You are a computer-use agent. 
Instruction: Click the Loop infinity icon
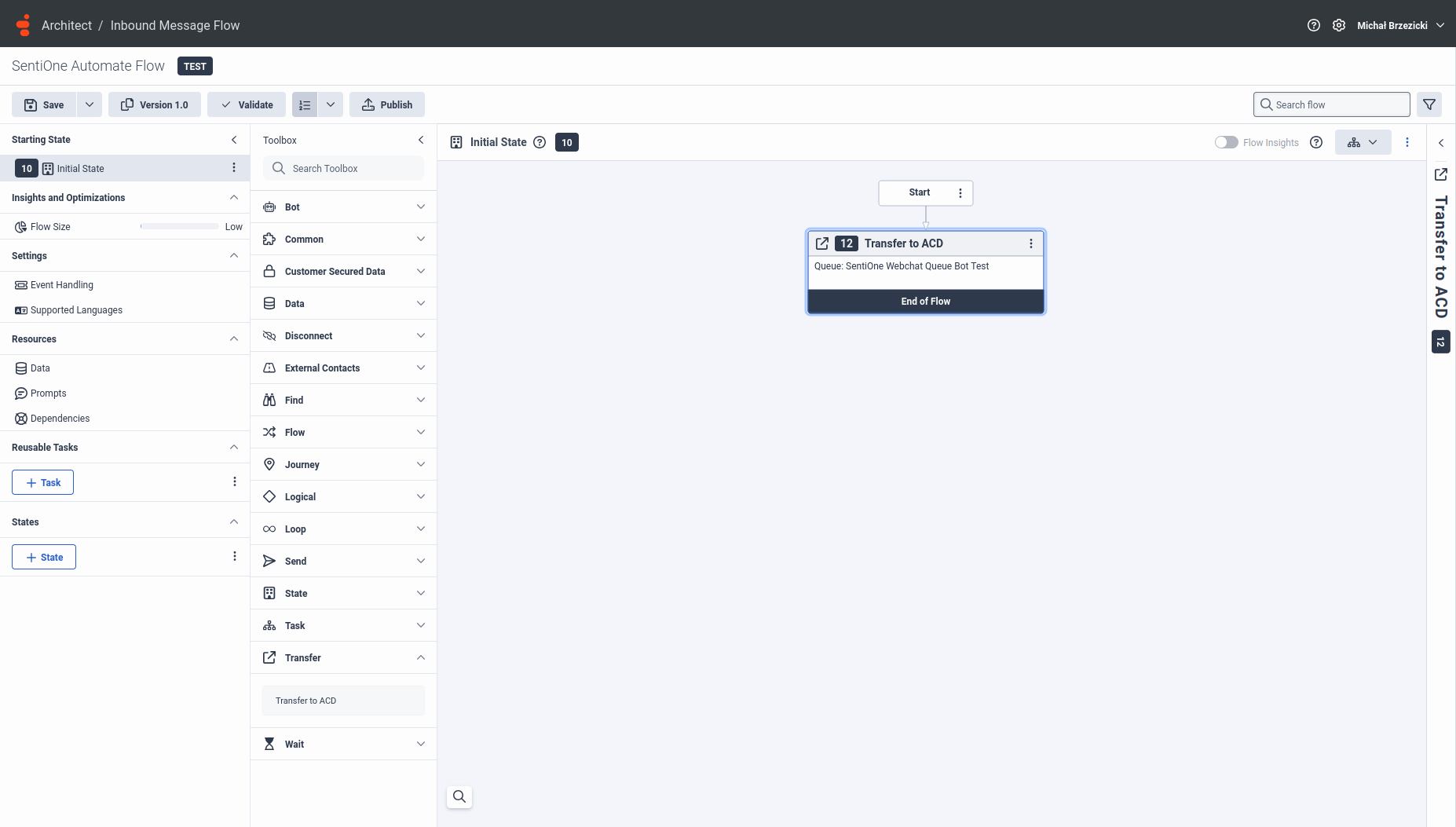click(x=269, y=529)
